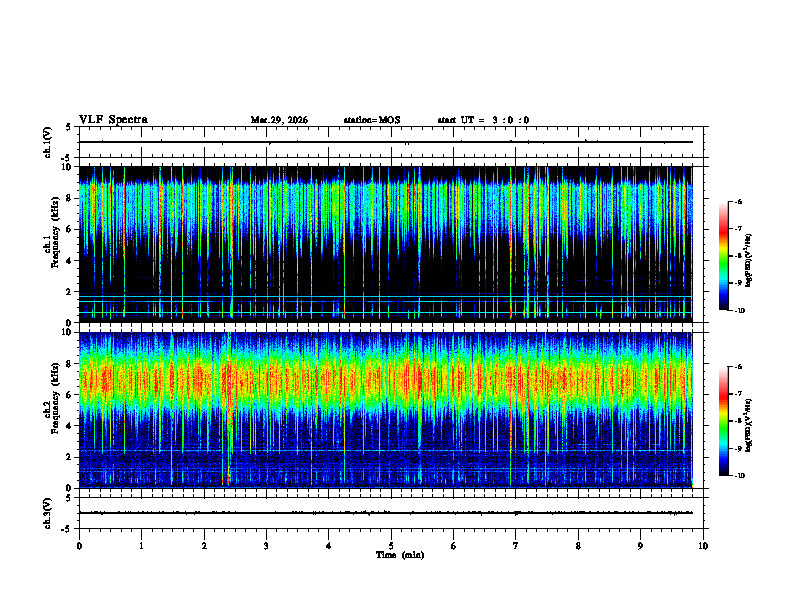
Task: Click the ch.1 spectrogram color scale bar
Action: pos(723,256)
